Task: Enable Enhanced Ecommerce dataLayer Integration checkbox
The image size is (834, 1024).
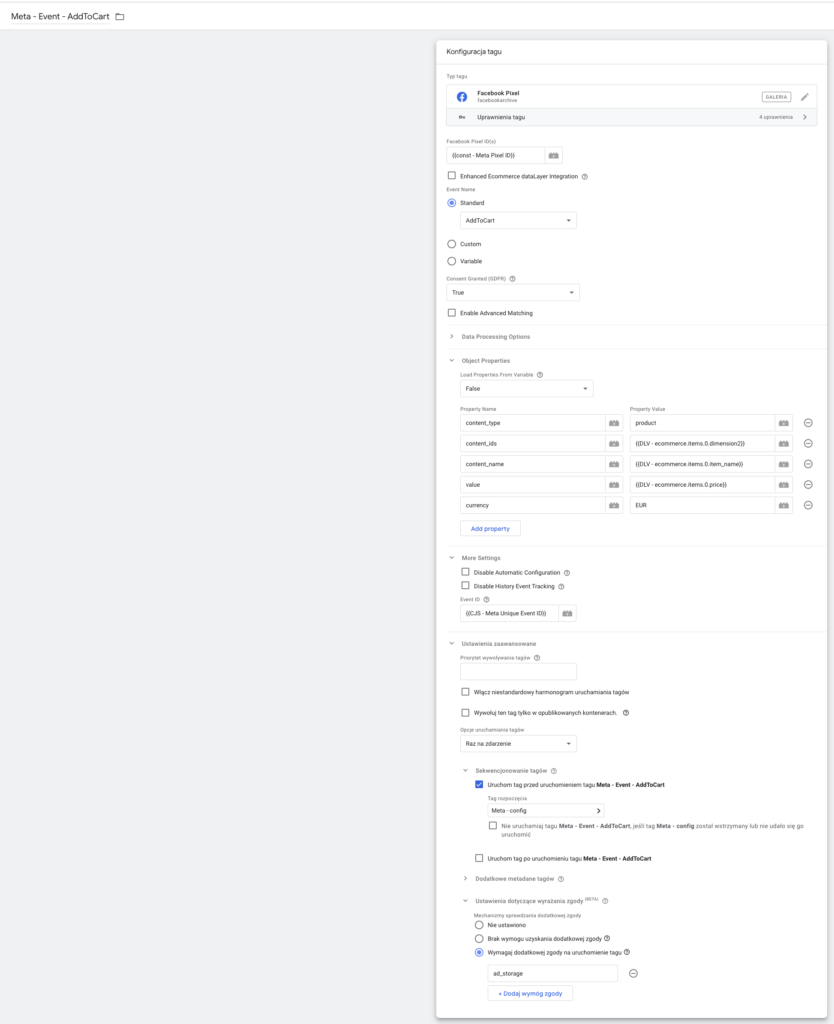Action: click(x=452, y=176)
